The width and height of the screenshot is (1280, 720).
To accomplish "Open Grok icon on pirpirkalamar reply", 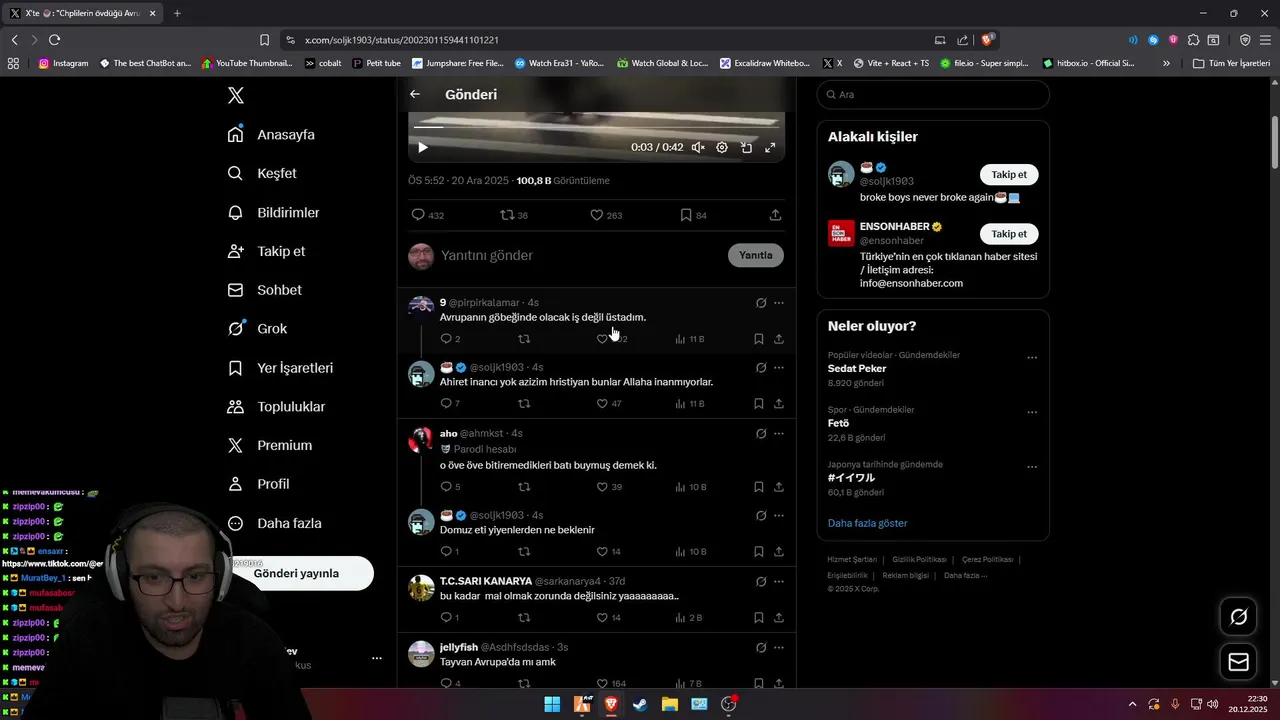I will (761, 303).
